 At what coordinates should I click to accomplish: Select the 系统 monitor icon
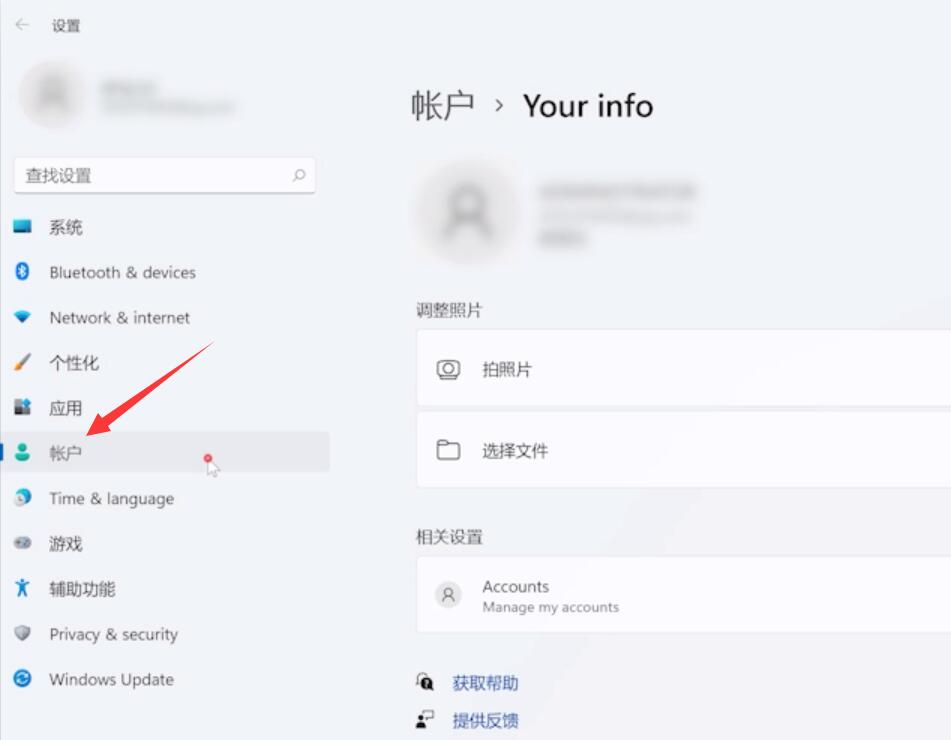[x=22, y=227]
